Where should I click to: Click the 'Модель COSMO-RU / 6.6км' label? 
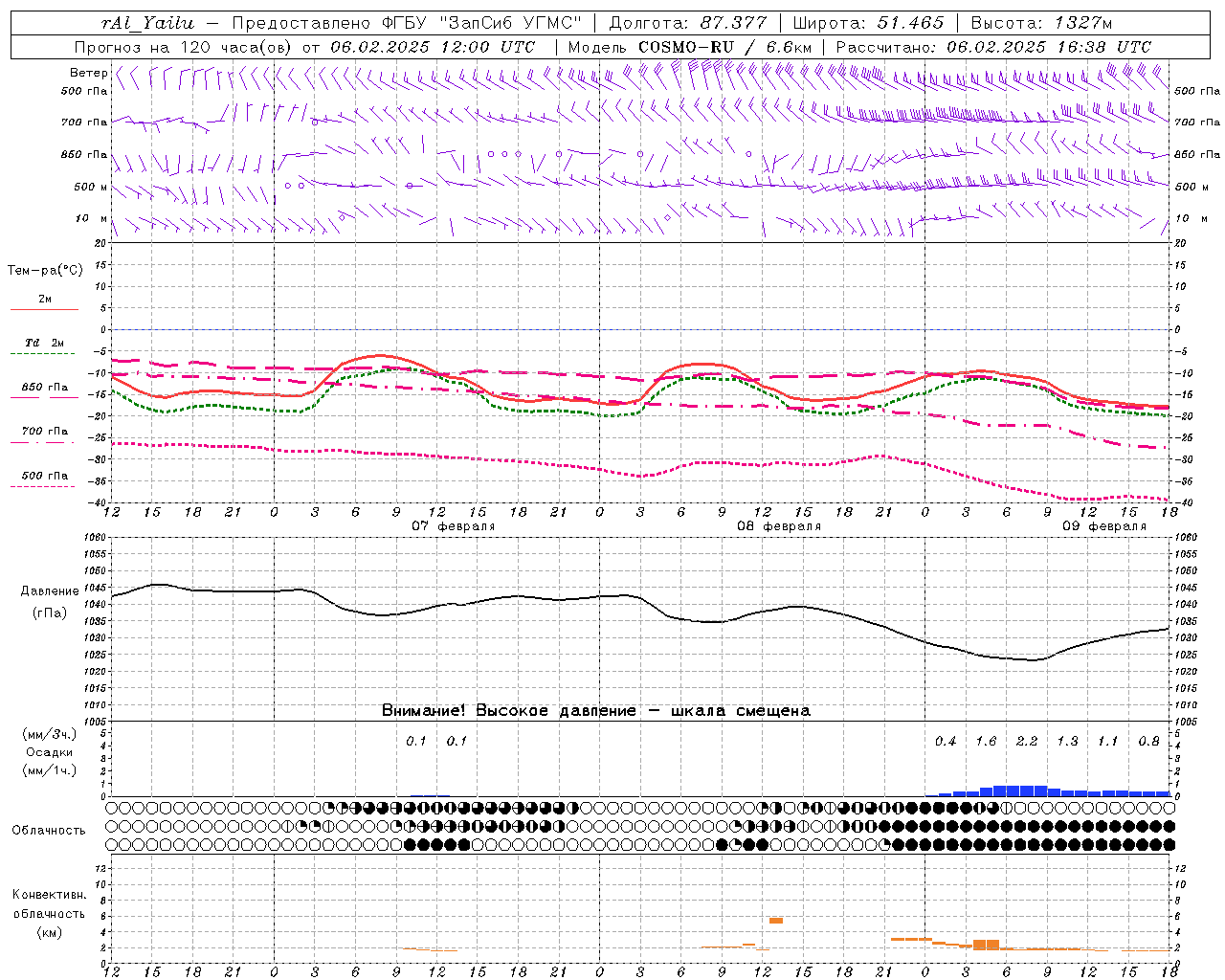(x=690, y=47)
